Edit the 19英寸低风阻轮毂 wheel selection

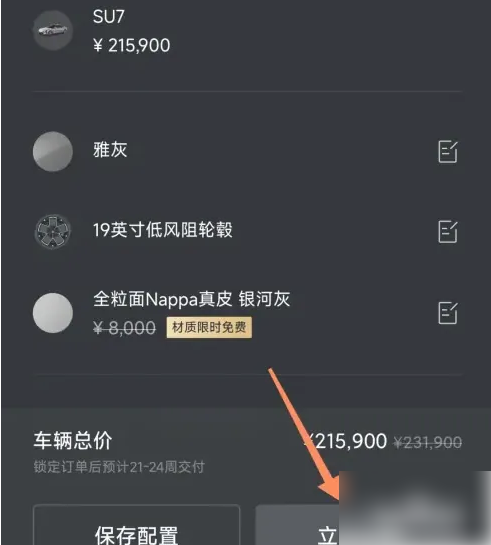(448, 231)
